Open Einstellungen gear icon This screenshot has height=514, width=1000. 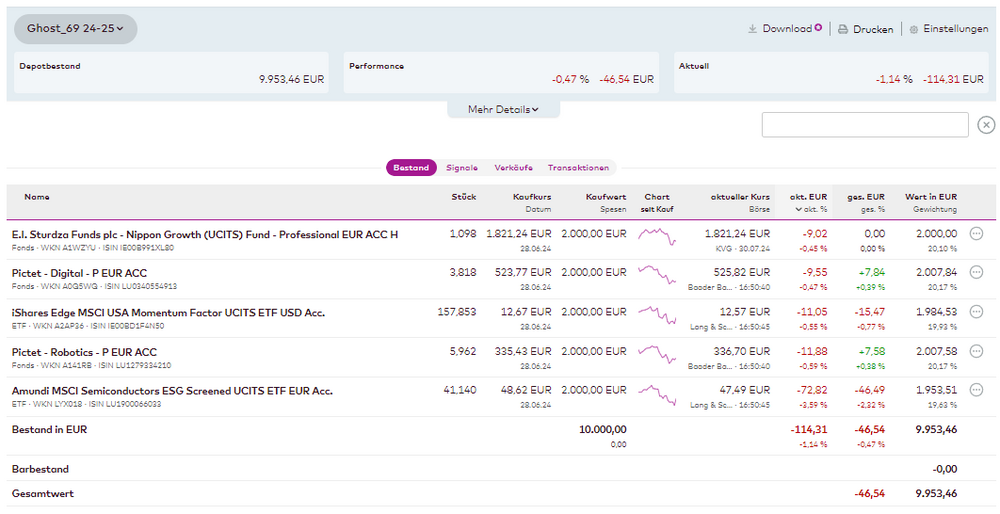coord(913,30)
